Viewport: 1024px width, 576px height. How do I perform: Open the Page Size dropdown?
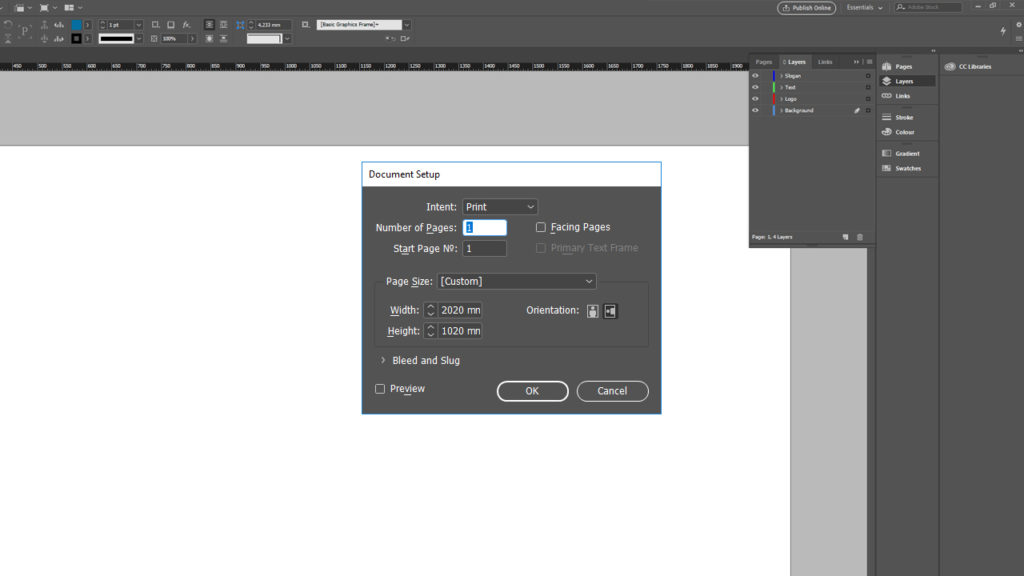coord(517,281)
